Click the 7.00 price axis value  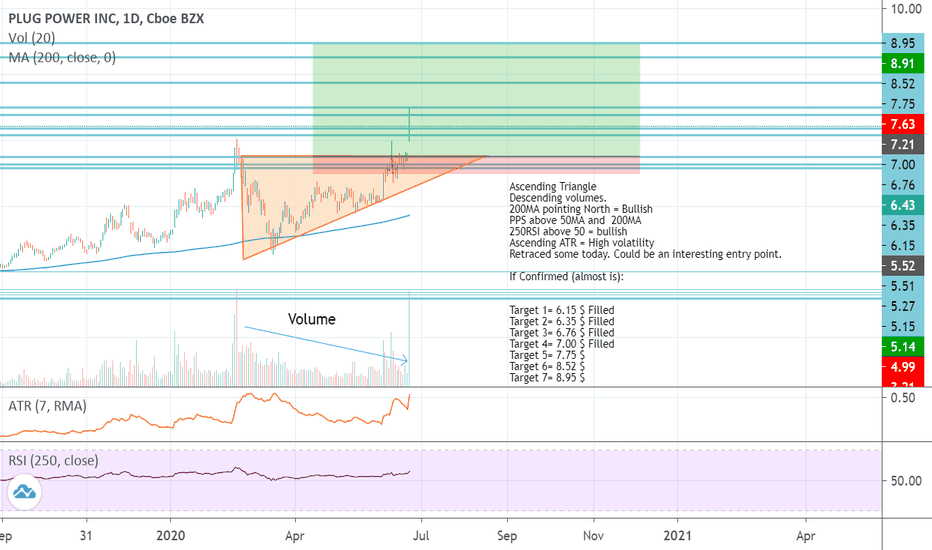click(903, 165)
